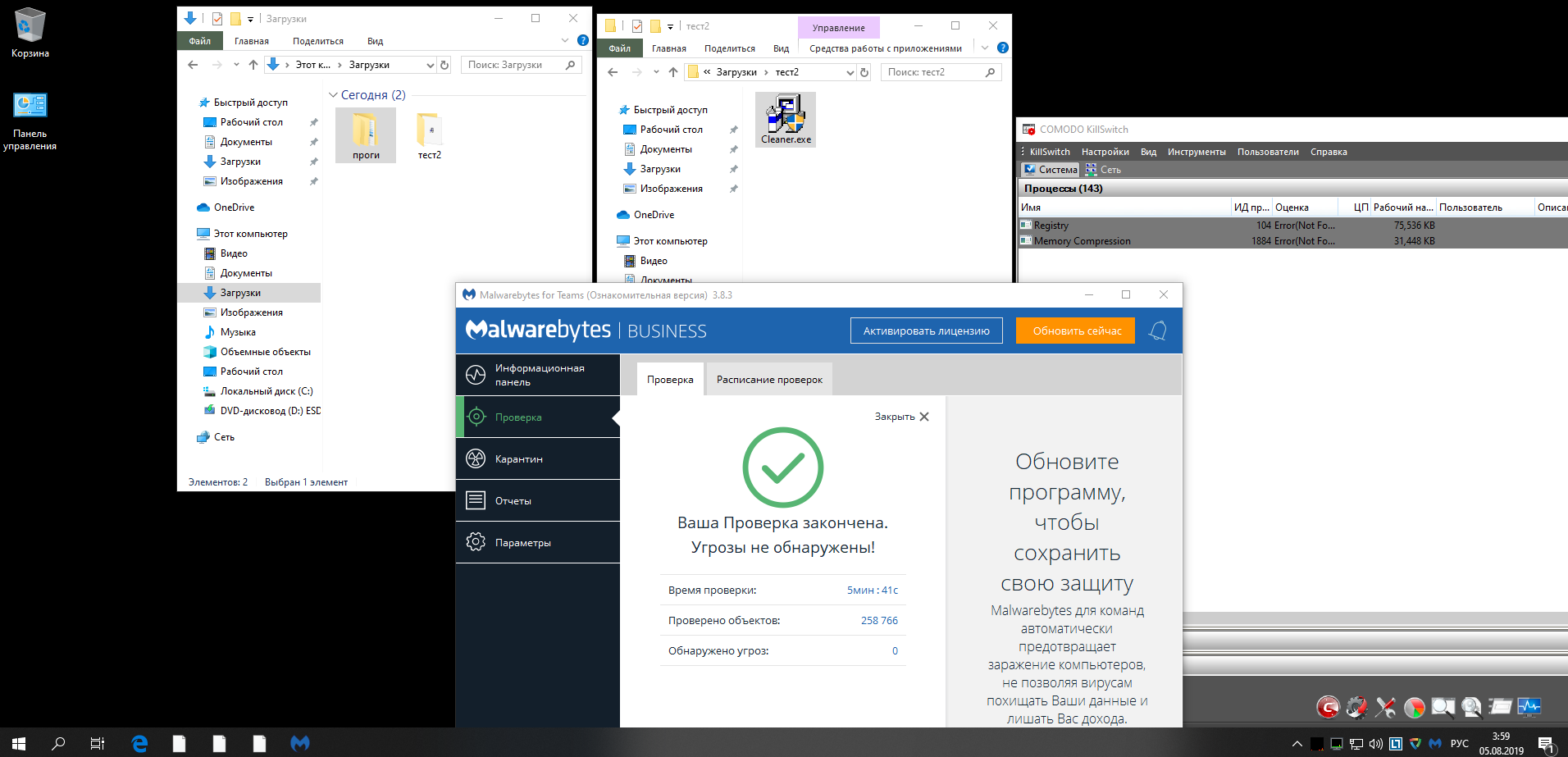Click the Файл button in the Загрузки window

[199, 41]
